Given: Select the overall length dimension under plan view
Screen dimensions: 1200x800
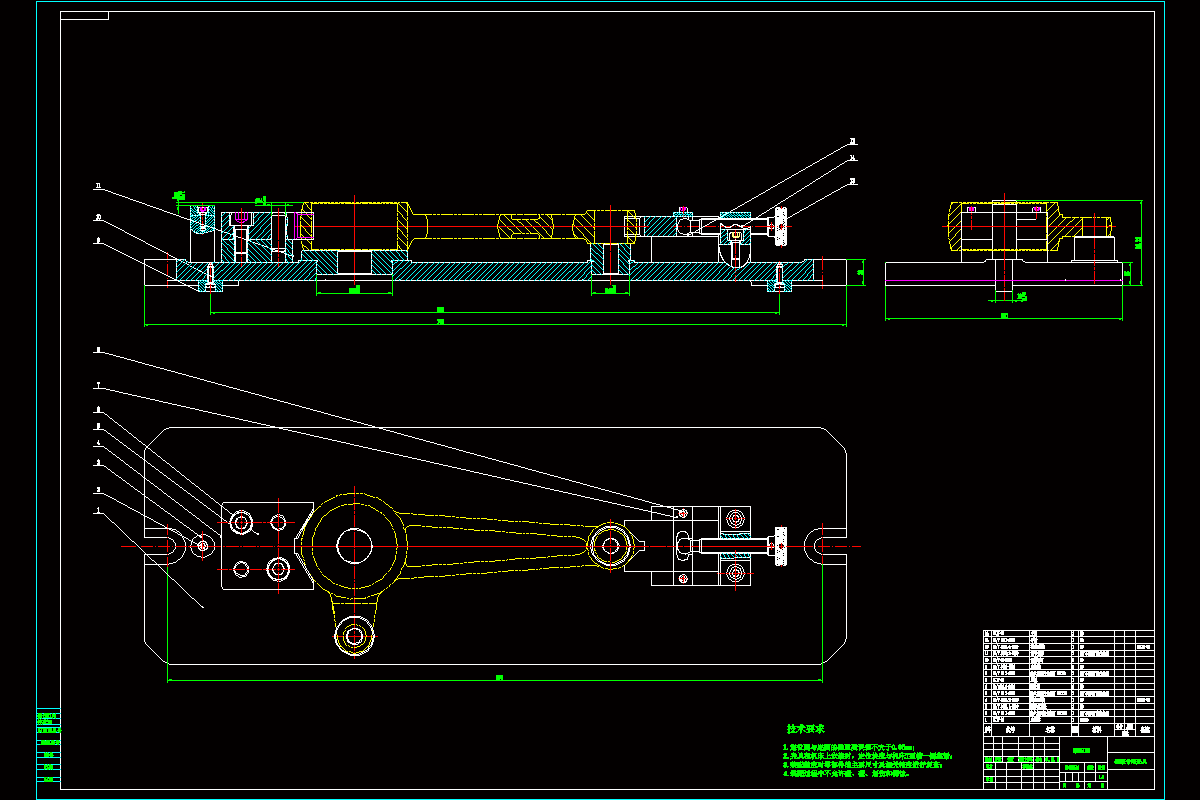Looking at the screenshot, I should coord(497,679).
